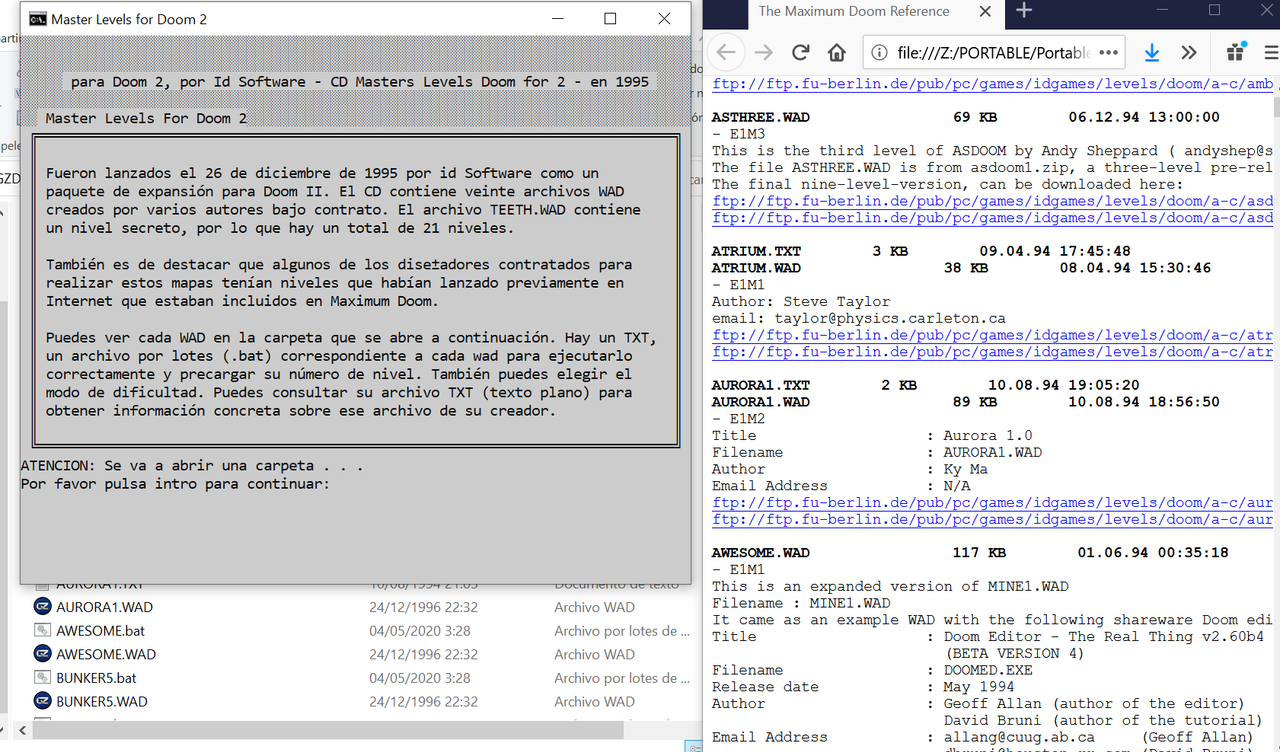Click the 'Aurora 1.0' title value
Viewport: 1280px width, 752px height.
pyautogui.click(x=988, y=435)
